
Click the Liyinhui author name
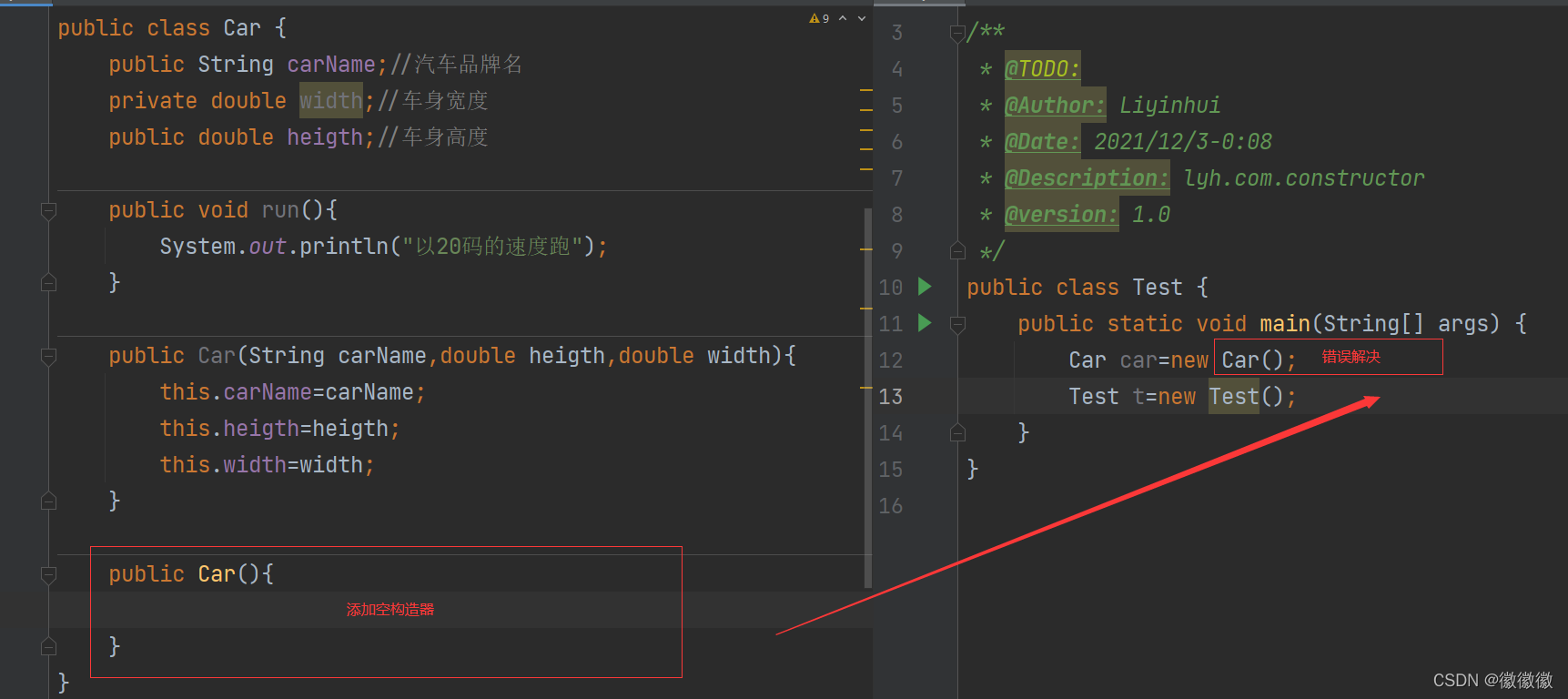coord(1169,106)
